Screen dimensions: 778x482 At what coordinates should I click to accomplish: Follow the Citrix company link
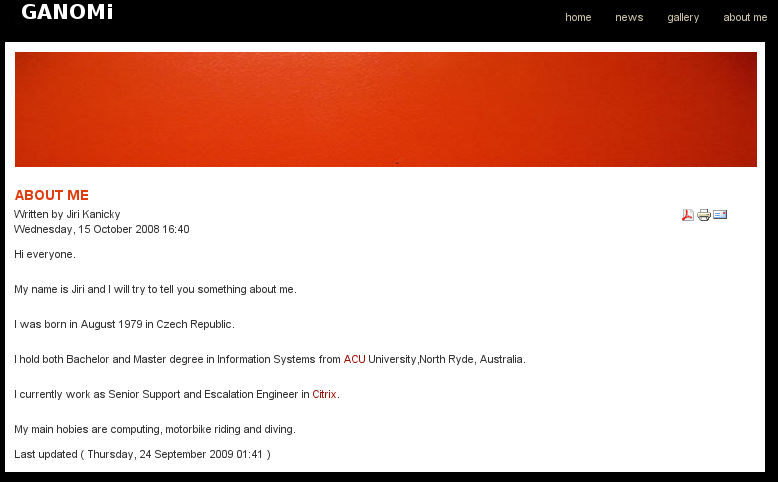click(x=324, y=394)
